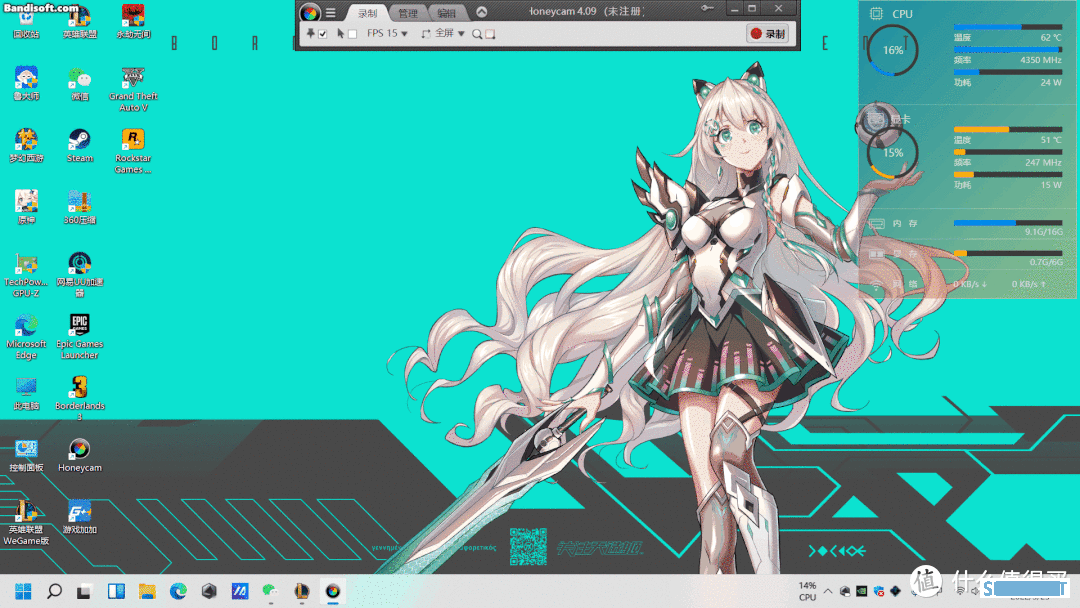Open Microsoft Edge from the taskbar
This screenshot has height=608, width=1080.
178,591
